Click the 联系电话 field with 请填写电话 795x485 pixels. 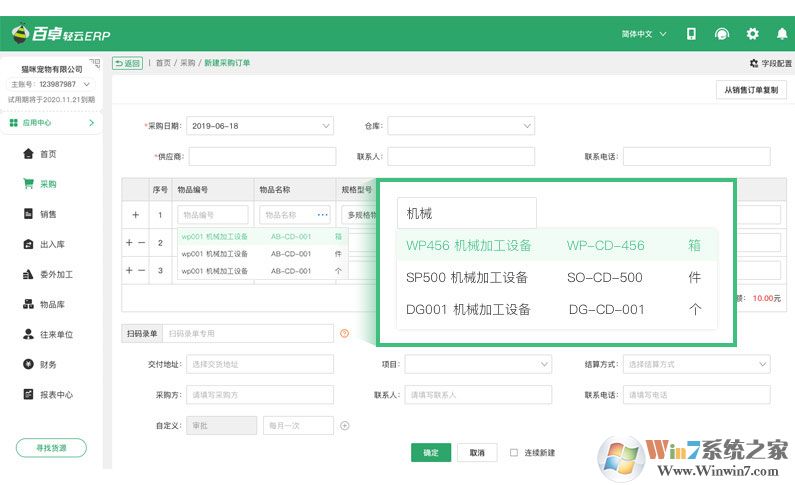click(x=697, y=395)
